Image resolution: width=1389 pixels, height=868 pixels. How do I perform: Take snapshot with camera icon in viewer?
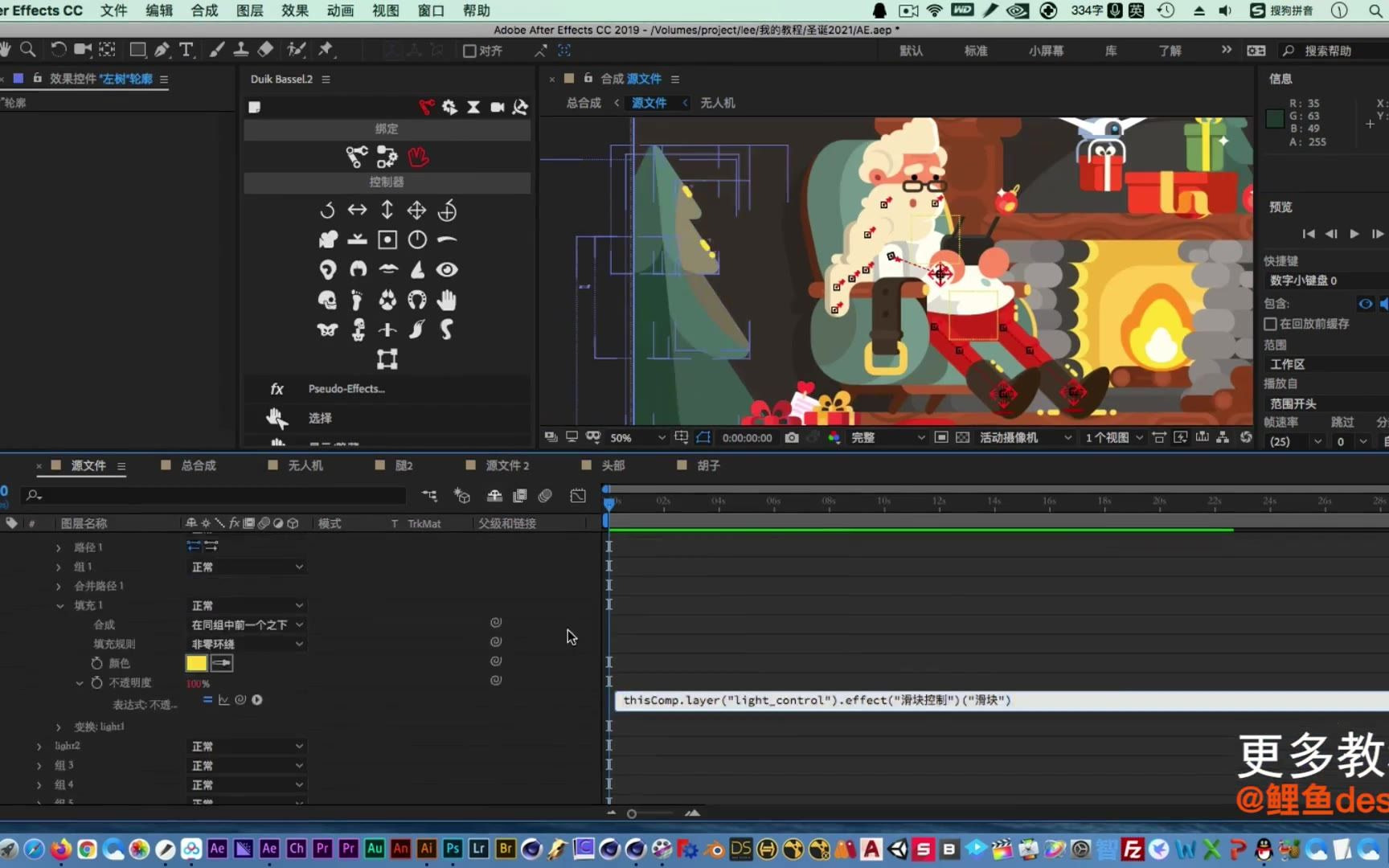tap(792, 437)
